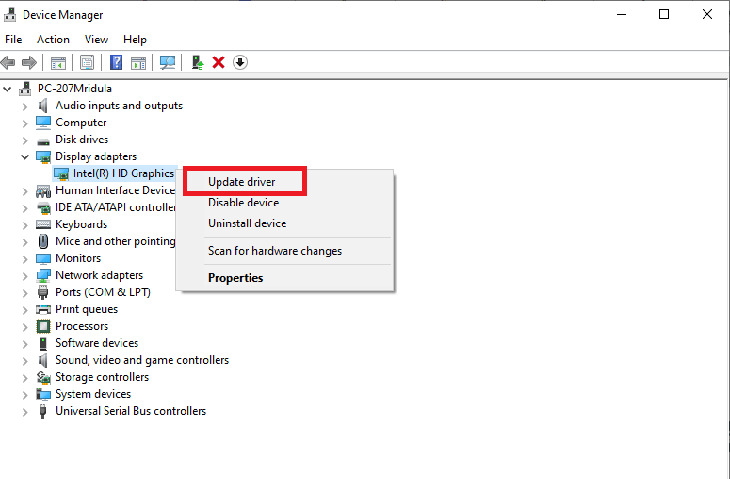Viewport: 730px width, 479px height.
Task: Collapse the Display adapters category
Action: [25, 157]
